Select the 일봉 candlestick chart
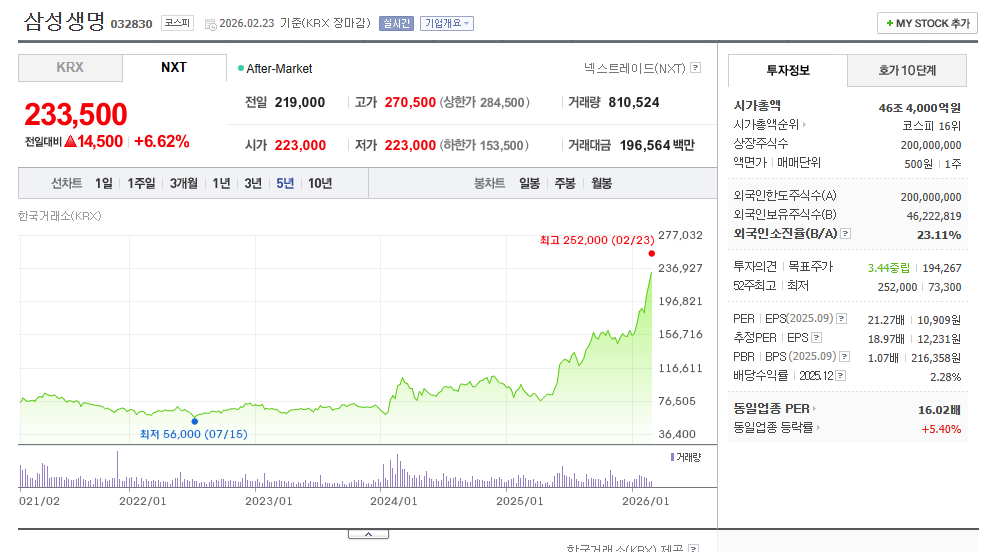Image resolution: width=999 pixels, height=552 pixels. click(529, 184)
